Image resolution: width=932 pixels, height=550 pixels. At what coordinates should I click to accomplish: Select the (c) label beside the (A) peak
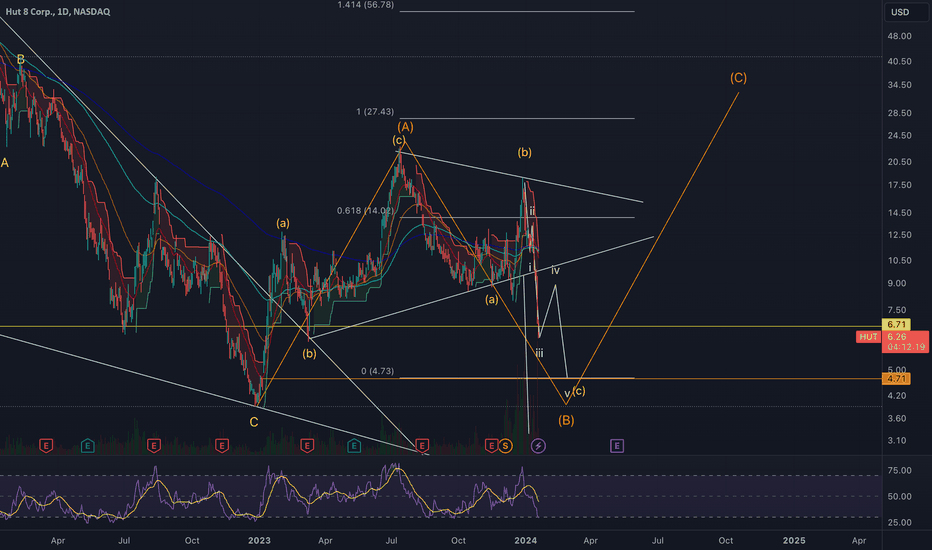[398, 140]
